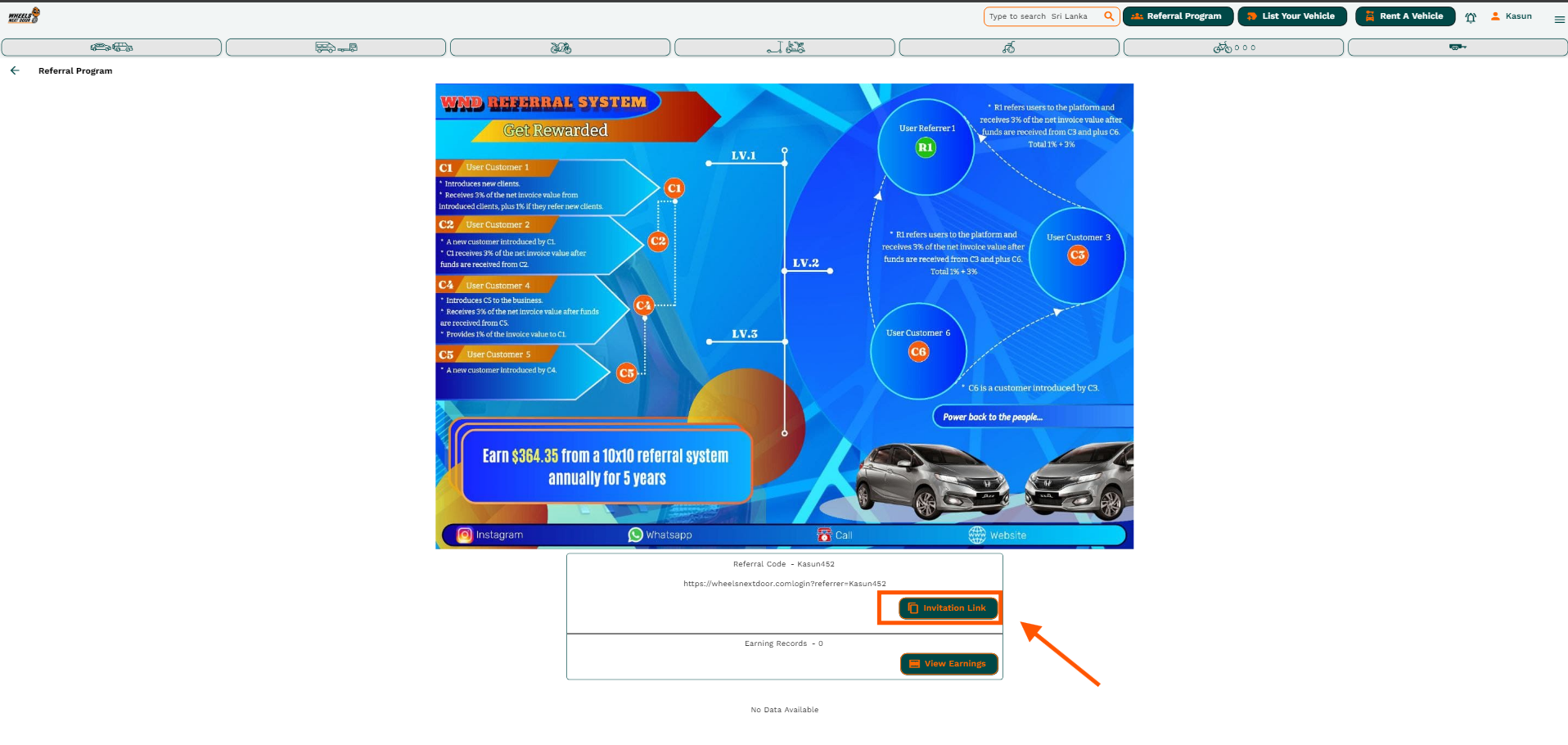Select the motorbike category tab
The height and width of the screenshot is (745, 1568).
click(560, 47)
